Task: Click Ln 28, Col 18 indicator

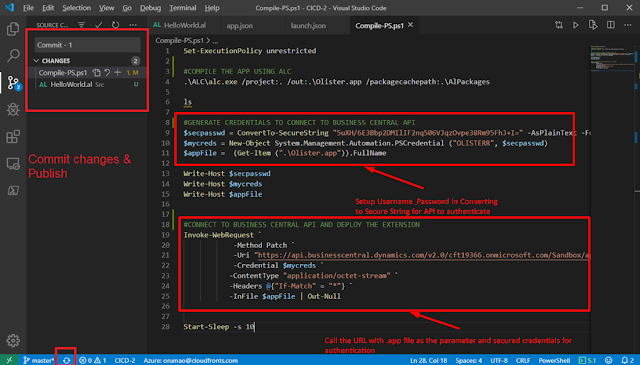Action: point(429,360)
